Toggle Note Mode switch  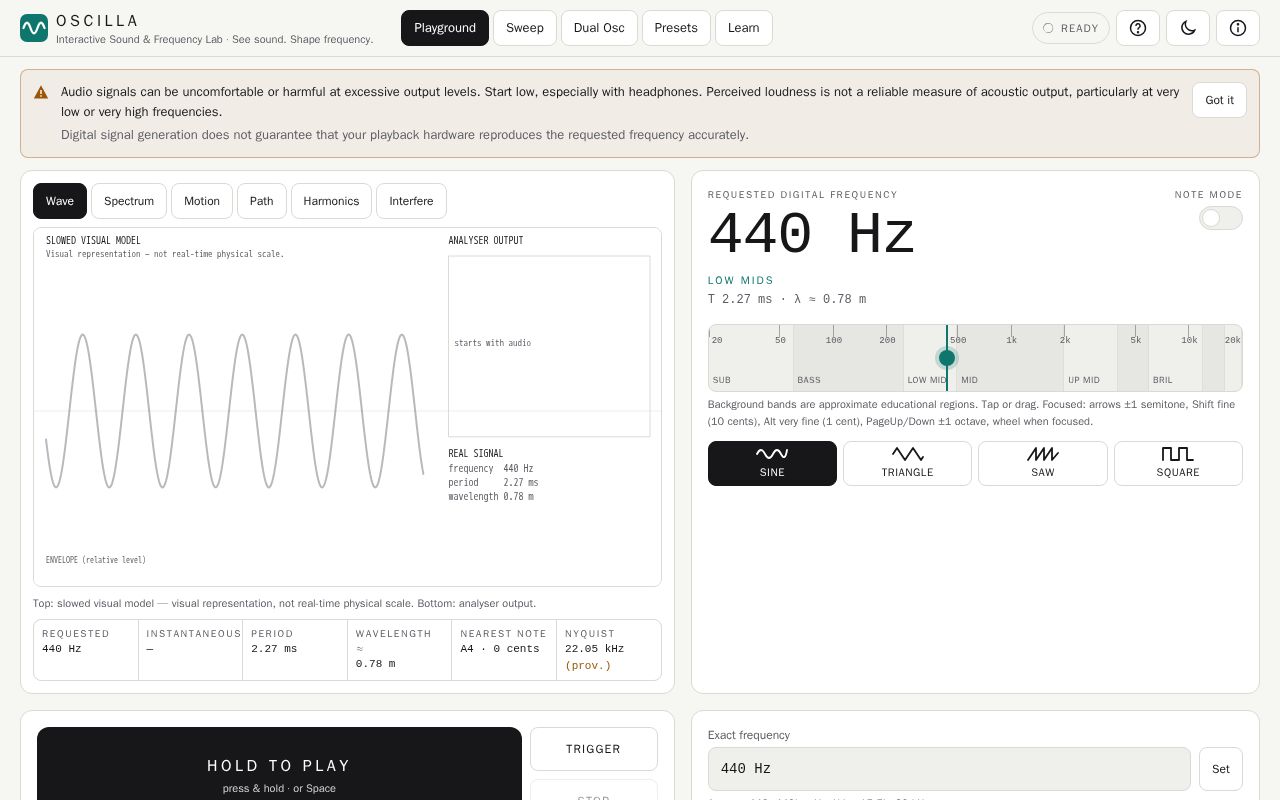pos(1221,218)
